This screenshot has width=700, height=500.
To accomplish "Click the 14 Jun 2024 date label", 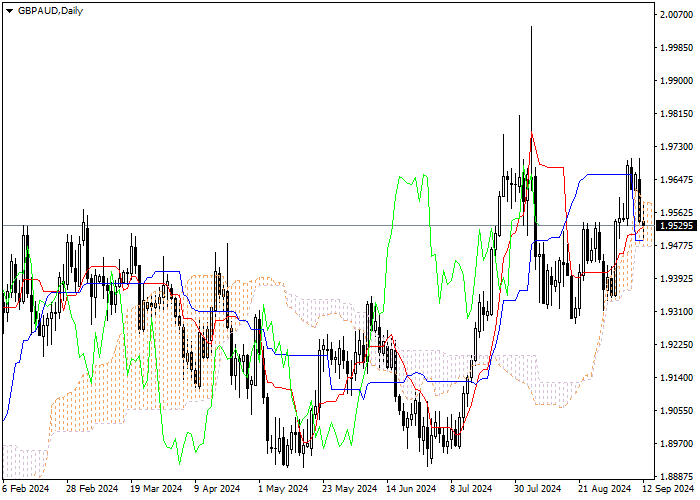I will 412,489.
